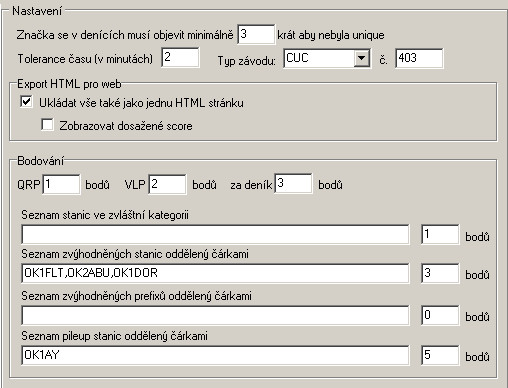
Task: Click the QRP points field
Action: 61,184
